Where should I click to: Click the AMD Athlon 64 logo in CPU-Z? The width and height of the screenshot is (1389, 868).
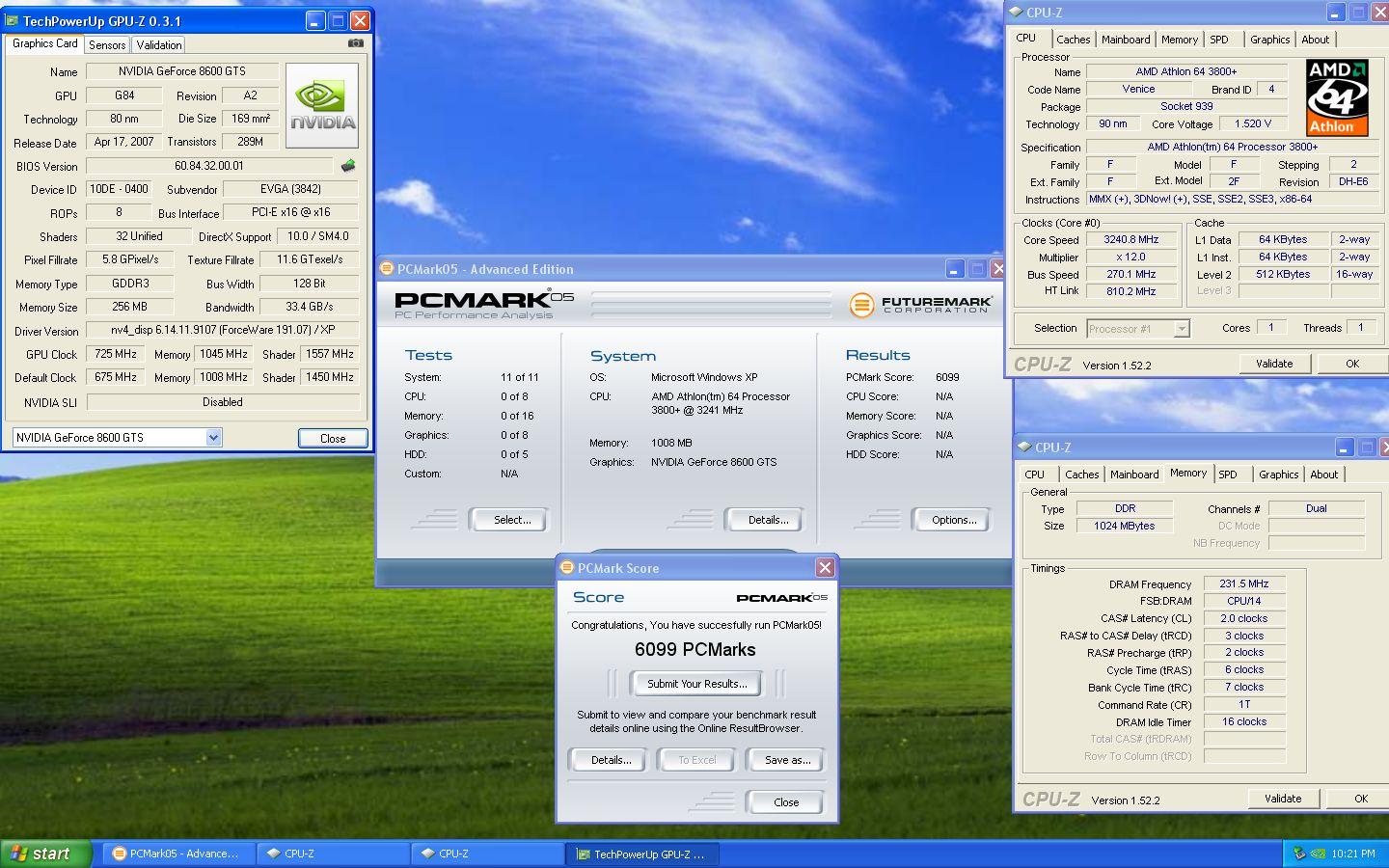coord(1337,97)
